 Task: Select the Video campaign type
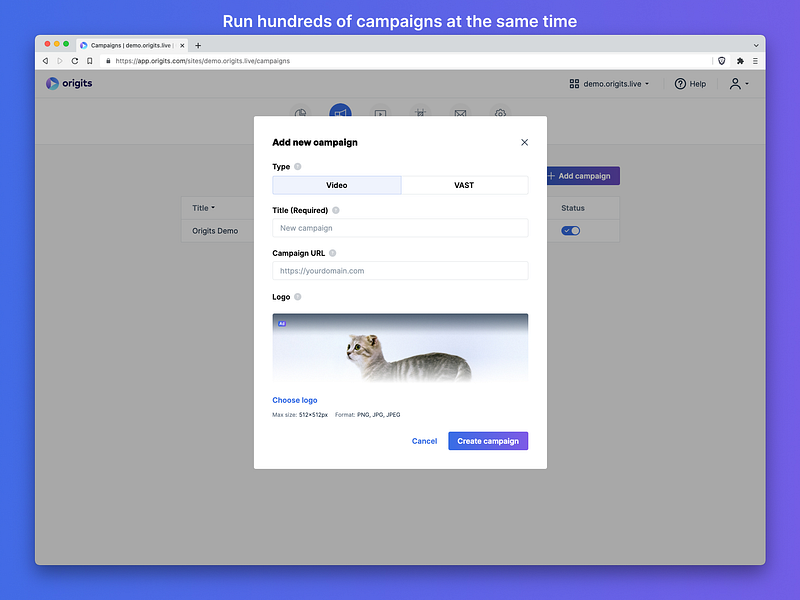pos(337,185)
